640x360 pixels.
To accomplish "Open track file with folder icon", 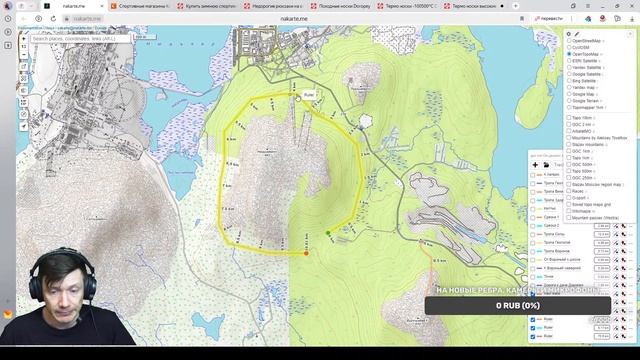I will 546,165.
